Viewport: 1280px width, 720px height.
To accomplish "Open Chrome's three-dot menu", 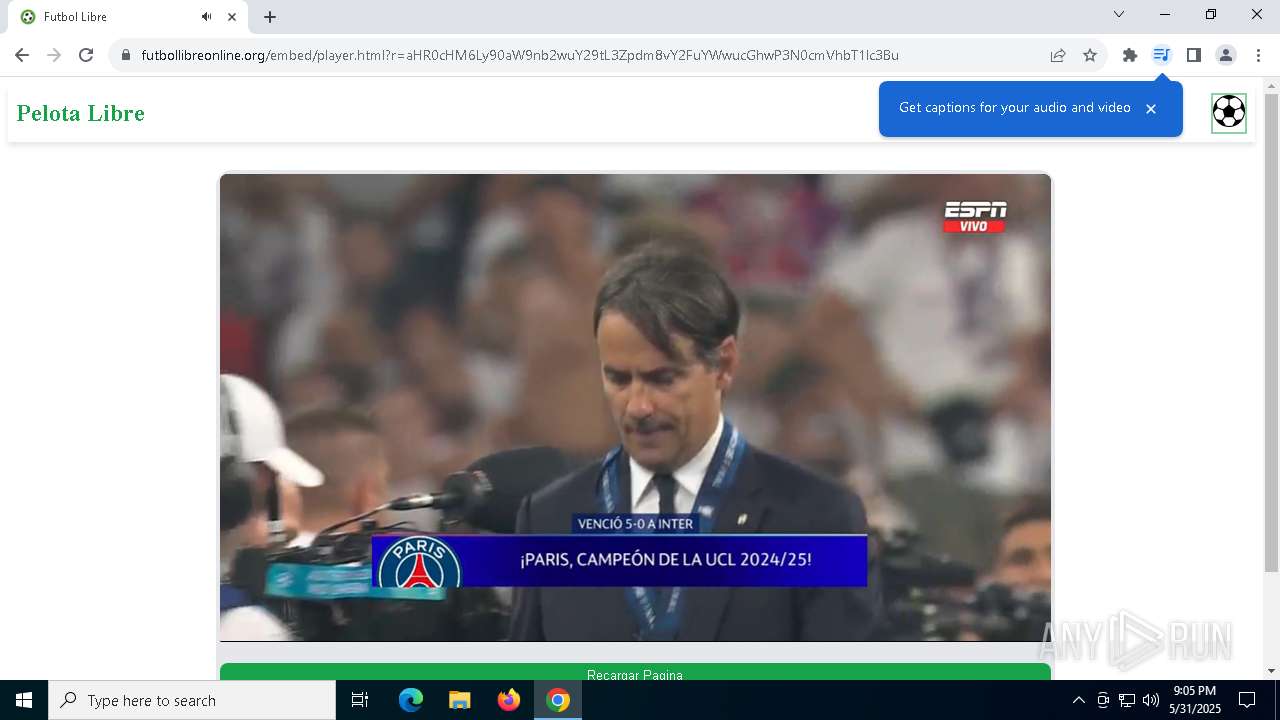I will coord(1258,55).
